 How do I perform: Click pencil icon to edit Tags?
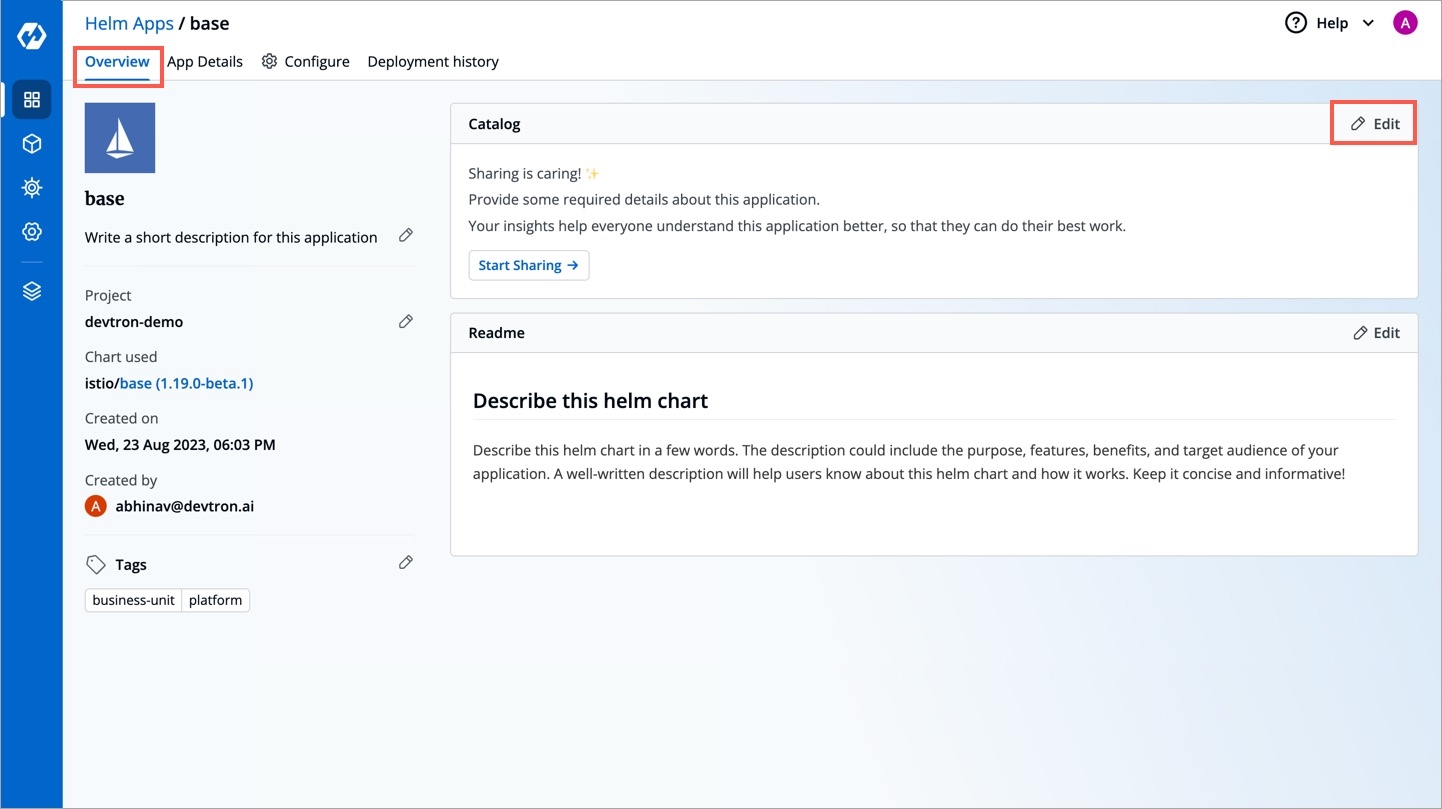406,563
